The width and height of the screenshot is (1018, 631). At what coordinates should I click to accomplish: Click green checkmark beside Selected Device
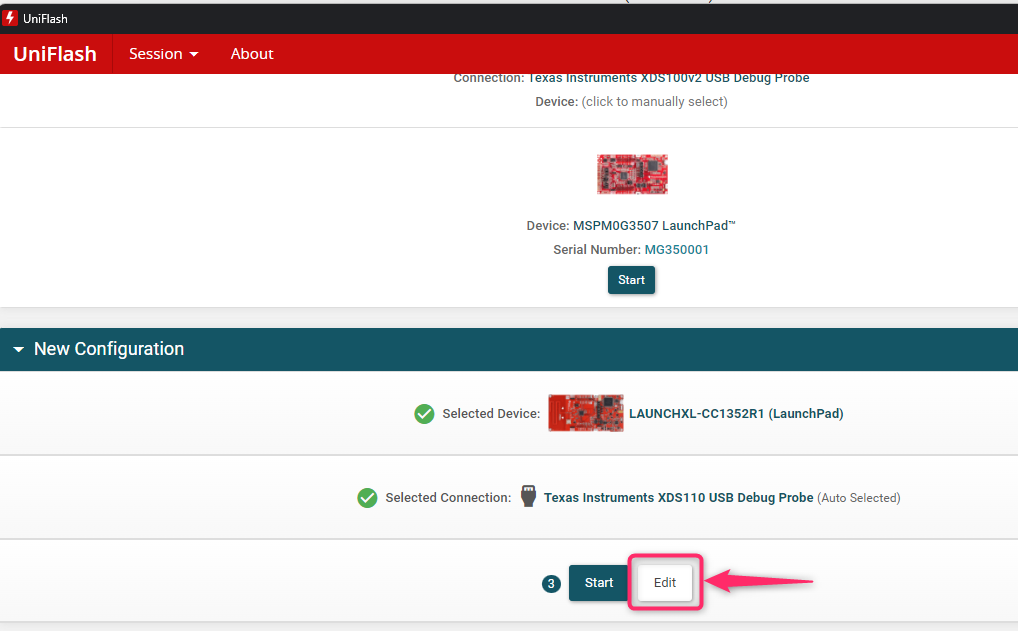pos(424,414)
